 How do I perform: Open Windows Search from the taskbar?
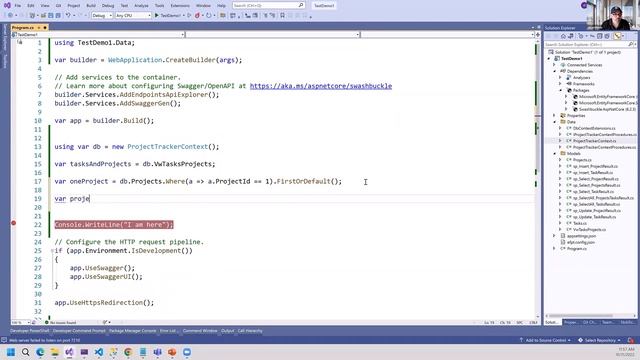[25, 352]
